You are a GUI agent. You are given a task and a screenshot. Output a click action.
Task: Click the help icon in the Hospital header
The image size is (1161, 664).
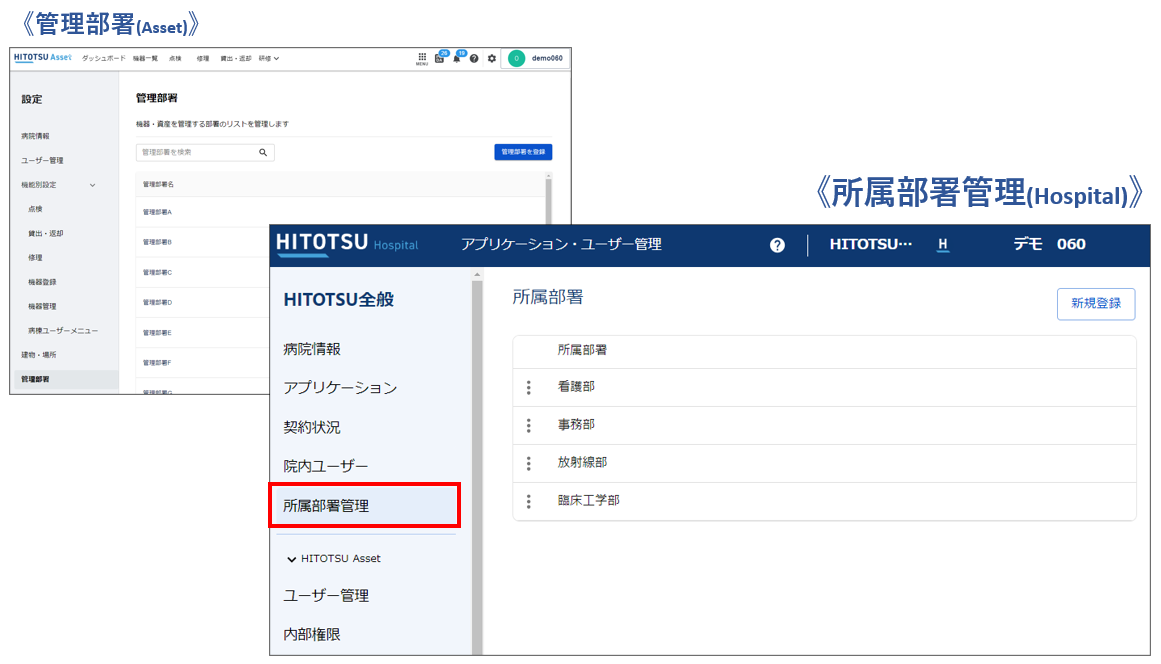pos(777,245)
